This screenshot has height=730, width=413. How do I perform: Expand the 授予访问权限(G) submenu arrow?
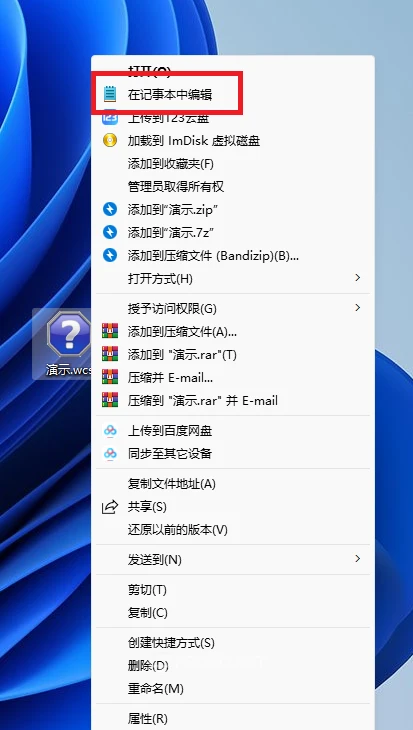[358, 308]
